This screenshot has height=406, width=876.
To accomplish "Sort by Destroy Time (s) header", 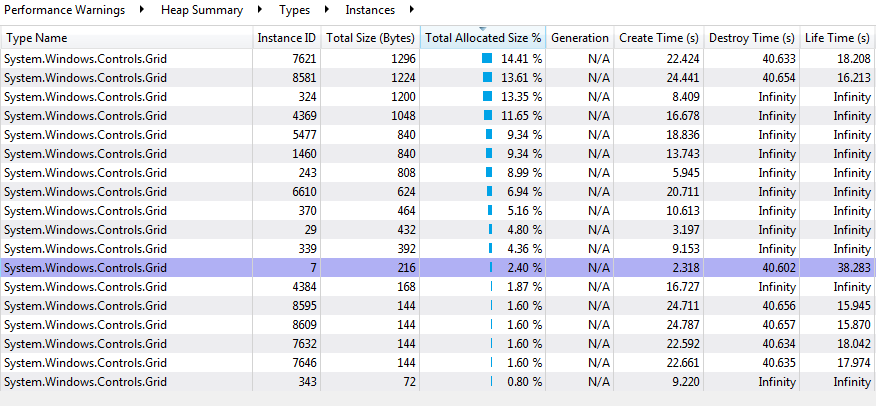I will (752, 38).
